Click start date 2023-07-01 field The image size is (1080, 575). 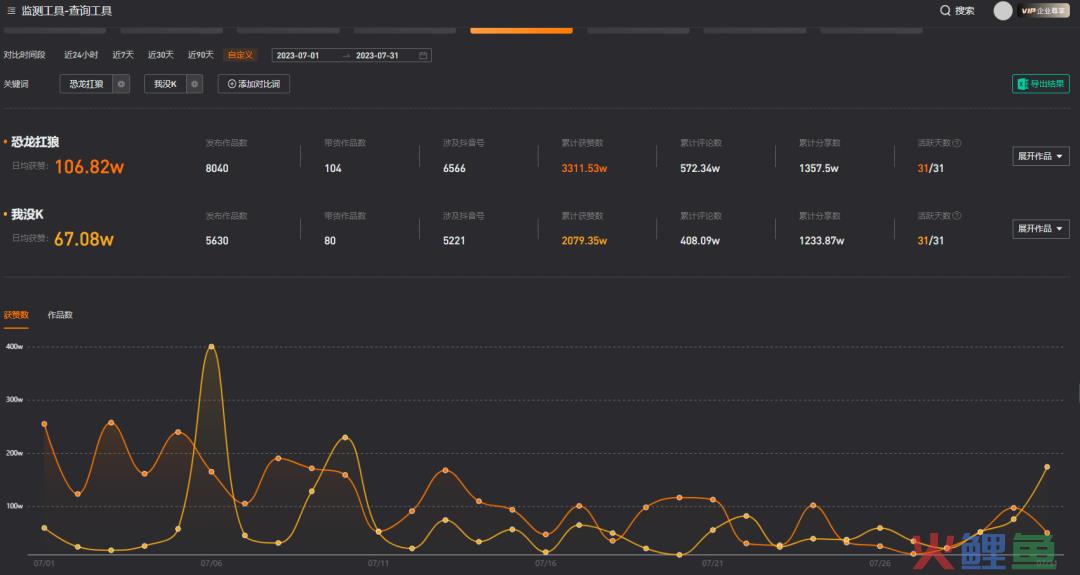tap(298, 55)
